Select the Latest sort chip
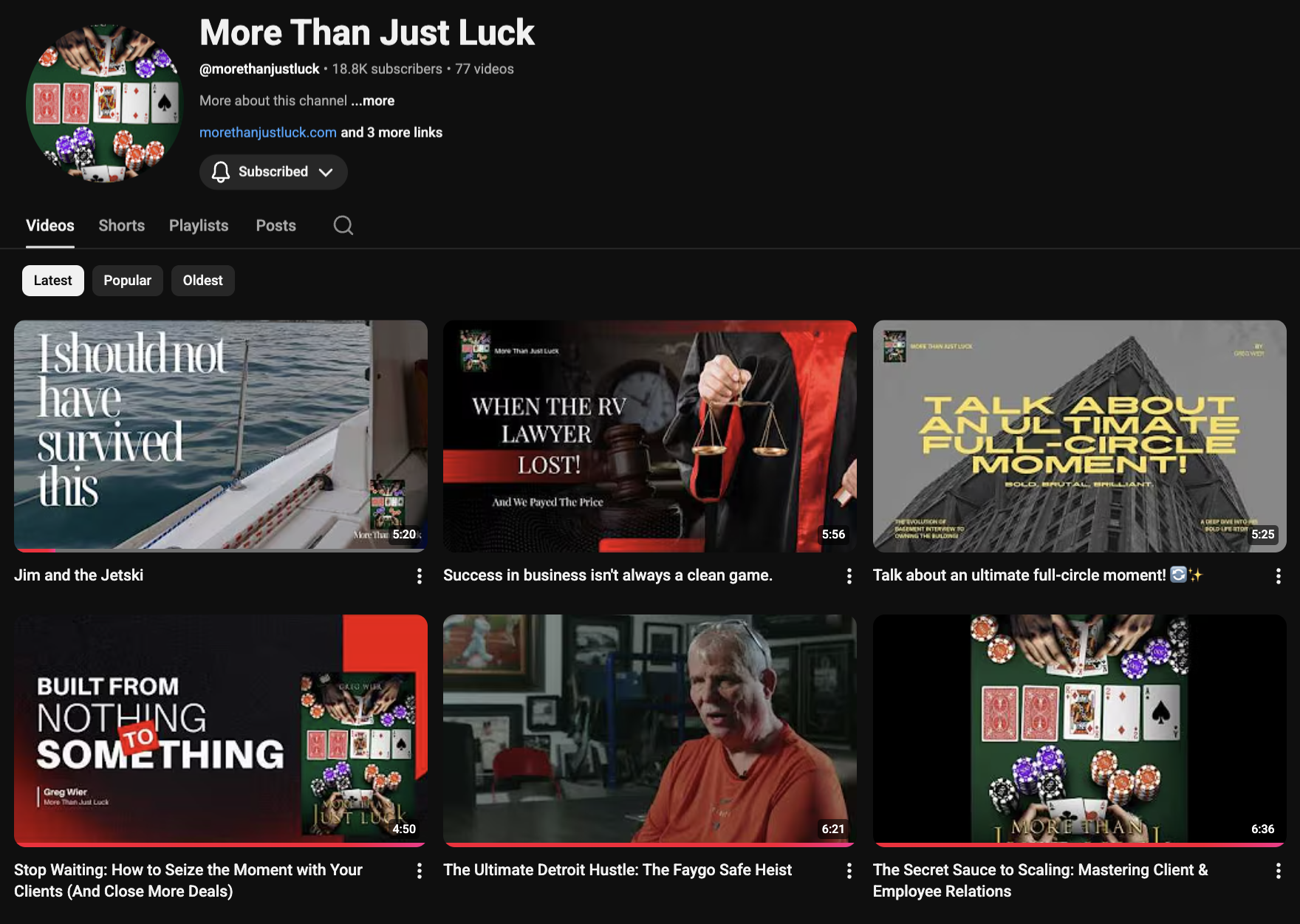The image size is (1300, 924). [52, 281]
